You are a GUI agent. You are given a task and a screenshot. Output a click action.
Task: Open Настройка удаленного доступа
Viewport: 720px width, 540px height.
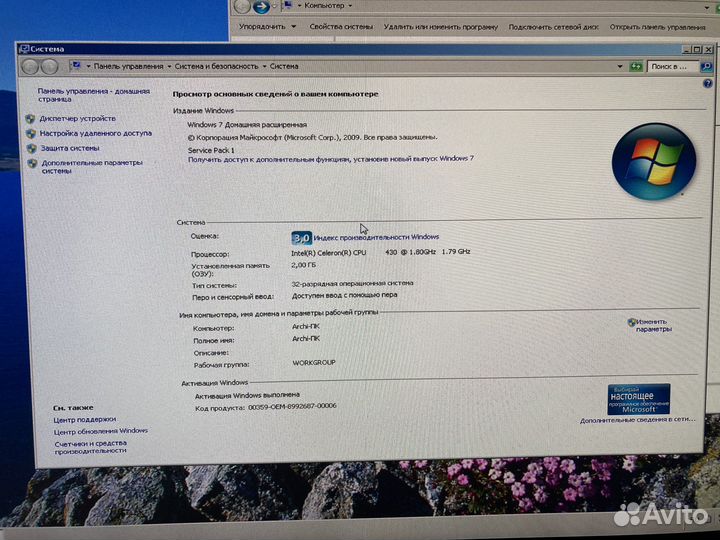pyautogui.click(x=96, y=132)
